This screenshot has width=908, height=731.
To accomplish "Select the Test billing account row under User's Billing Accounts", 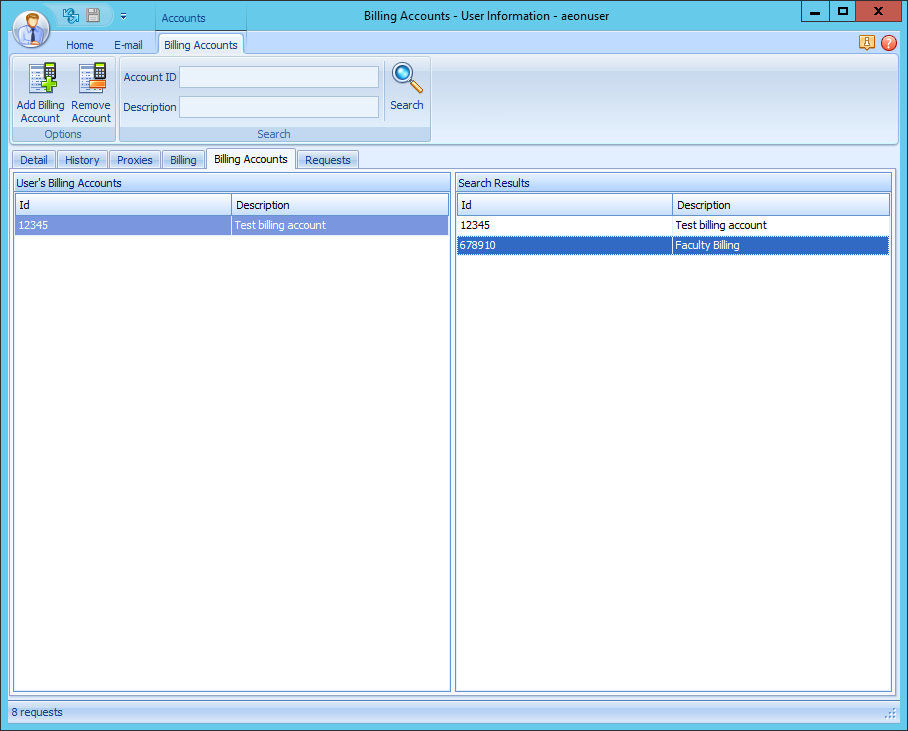I will tap(230, 225).
